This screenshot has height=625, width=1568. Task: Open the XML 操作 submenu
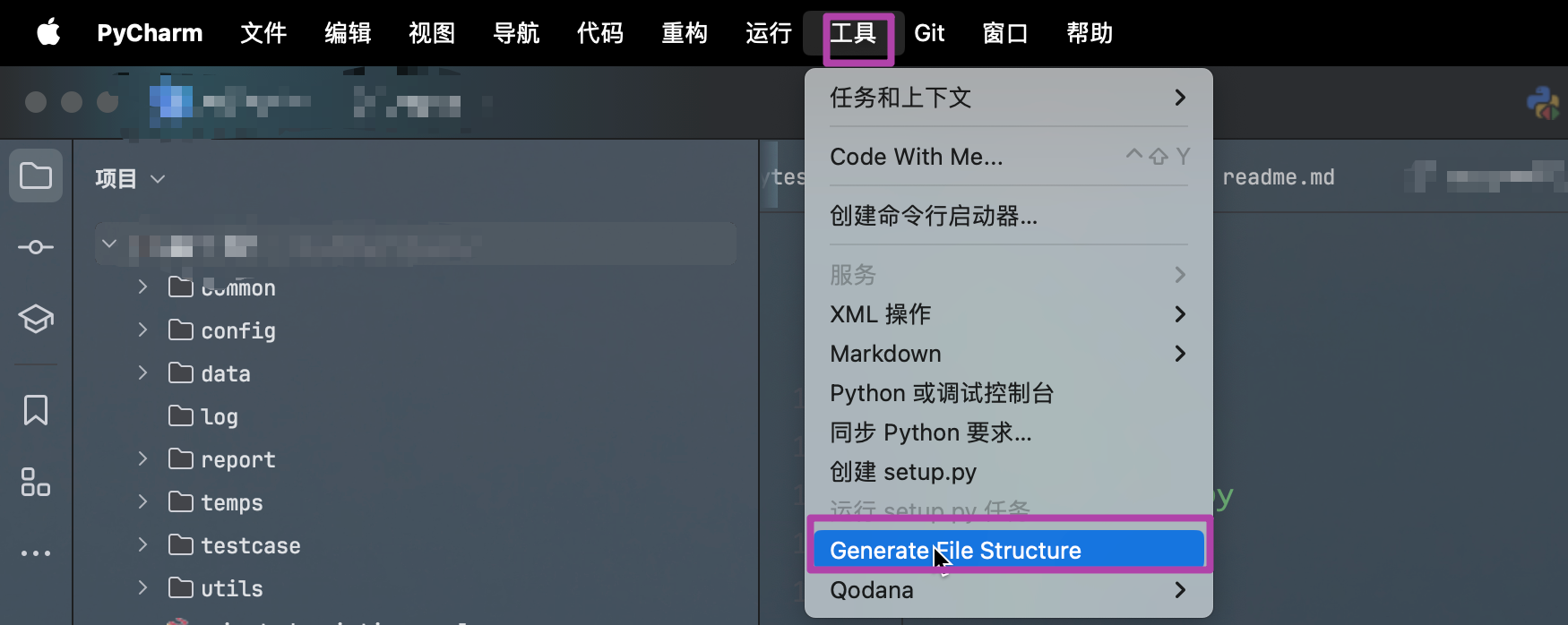[x=1009, y=314]
